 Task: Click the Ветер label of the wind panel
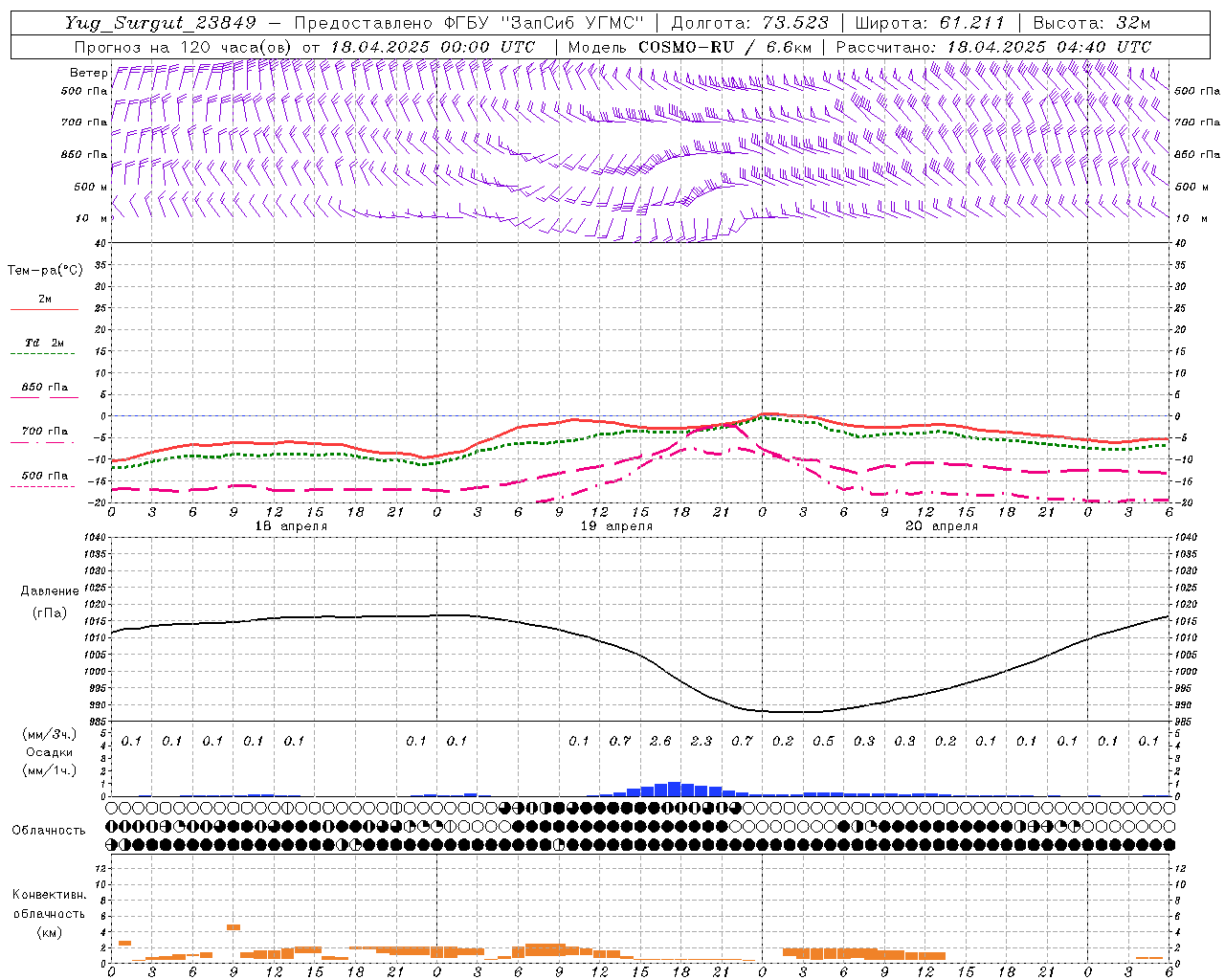[x=88, y=73]
